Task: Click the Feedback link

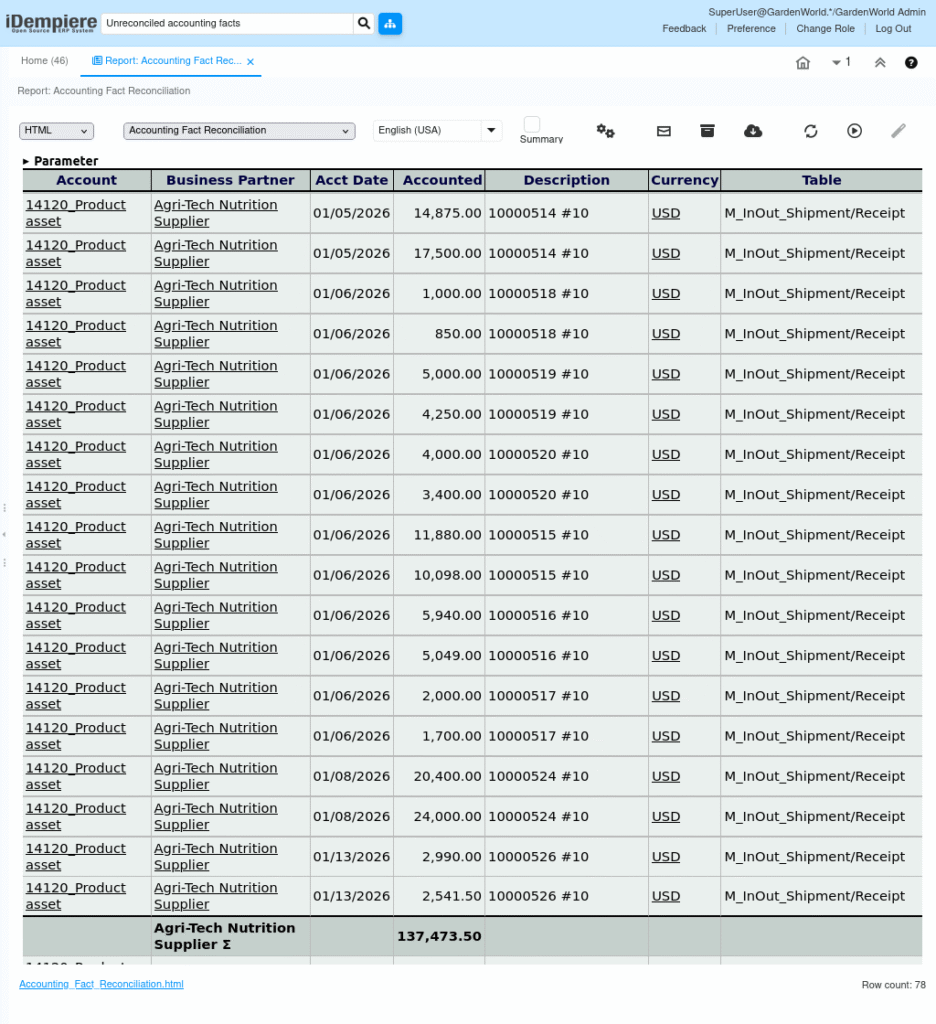Action: pos(684,29)
